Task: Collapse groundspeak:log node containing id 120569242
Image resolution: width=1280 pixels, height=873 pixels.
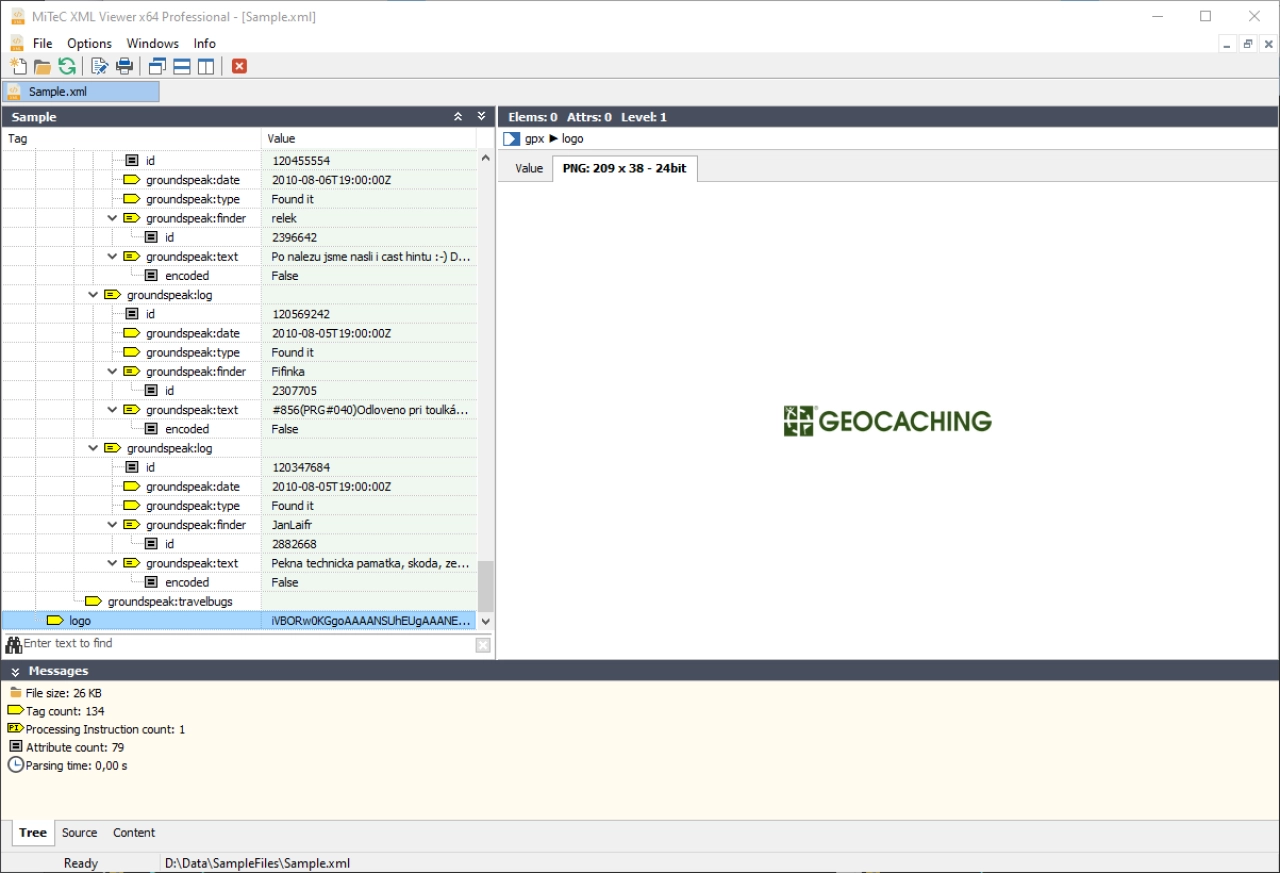Action: pos(94,295)
